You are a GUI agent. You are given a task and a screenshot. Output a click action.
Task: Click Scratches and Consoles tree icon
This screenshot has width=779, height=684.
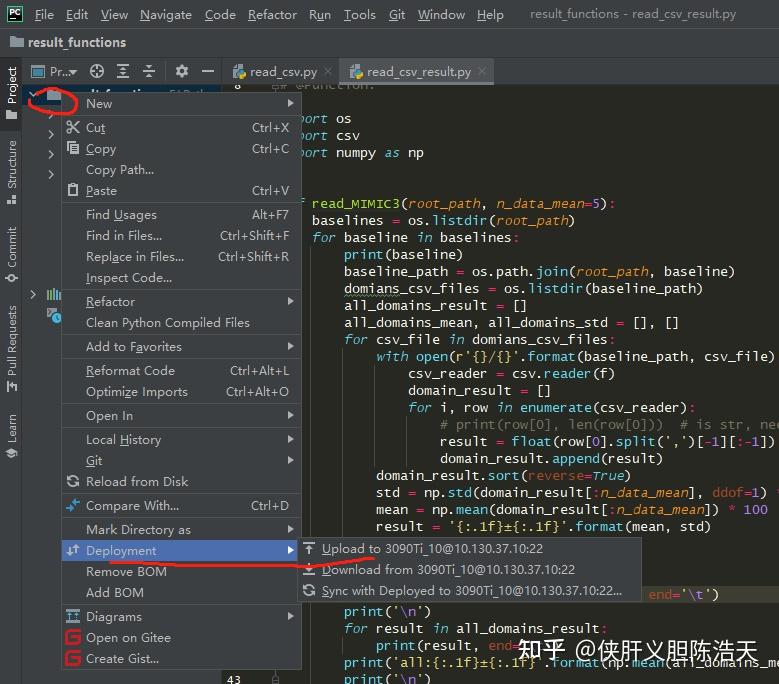pyautogui.click(x=53, y=315)
